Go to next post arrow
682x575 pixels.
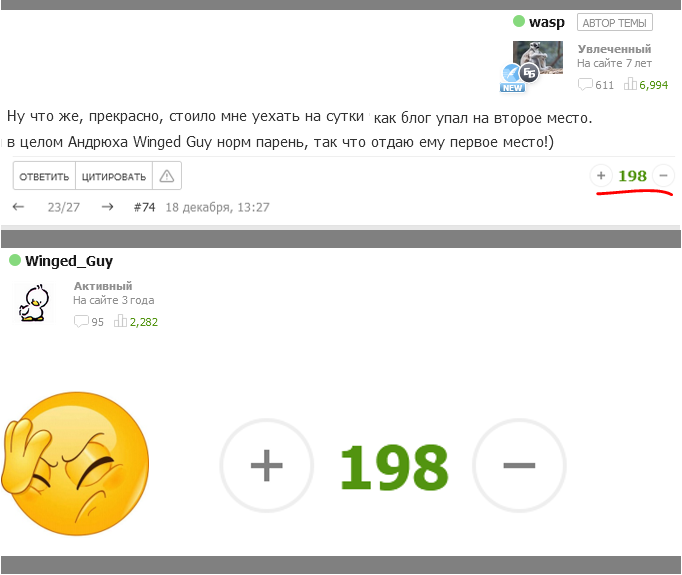[107, 207]
